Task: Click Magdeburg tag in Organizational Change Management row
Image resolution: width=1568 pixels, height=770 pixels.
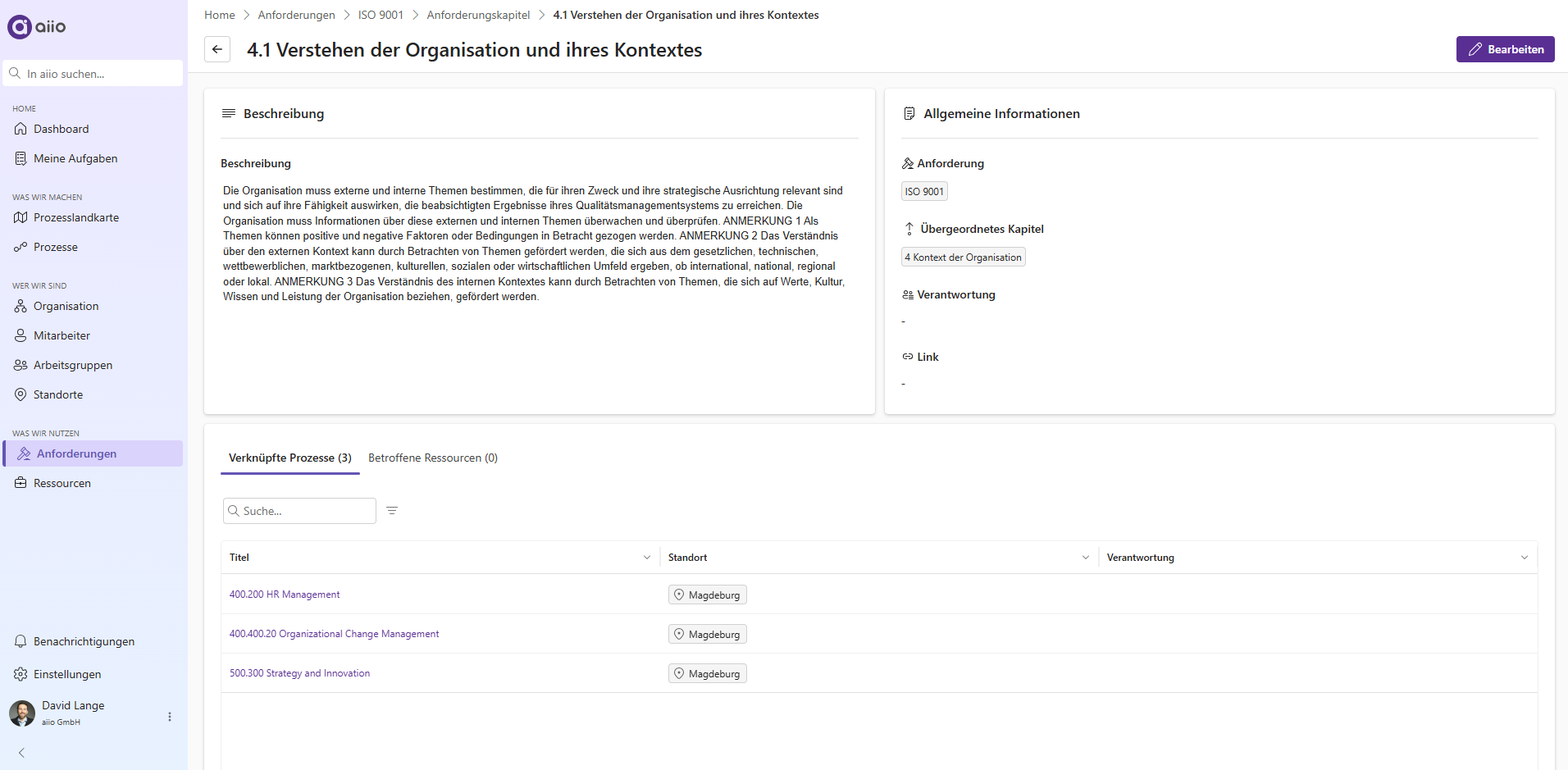Action: click(707, 634)
